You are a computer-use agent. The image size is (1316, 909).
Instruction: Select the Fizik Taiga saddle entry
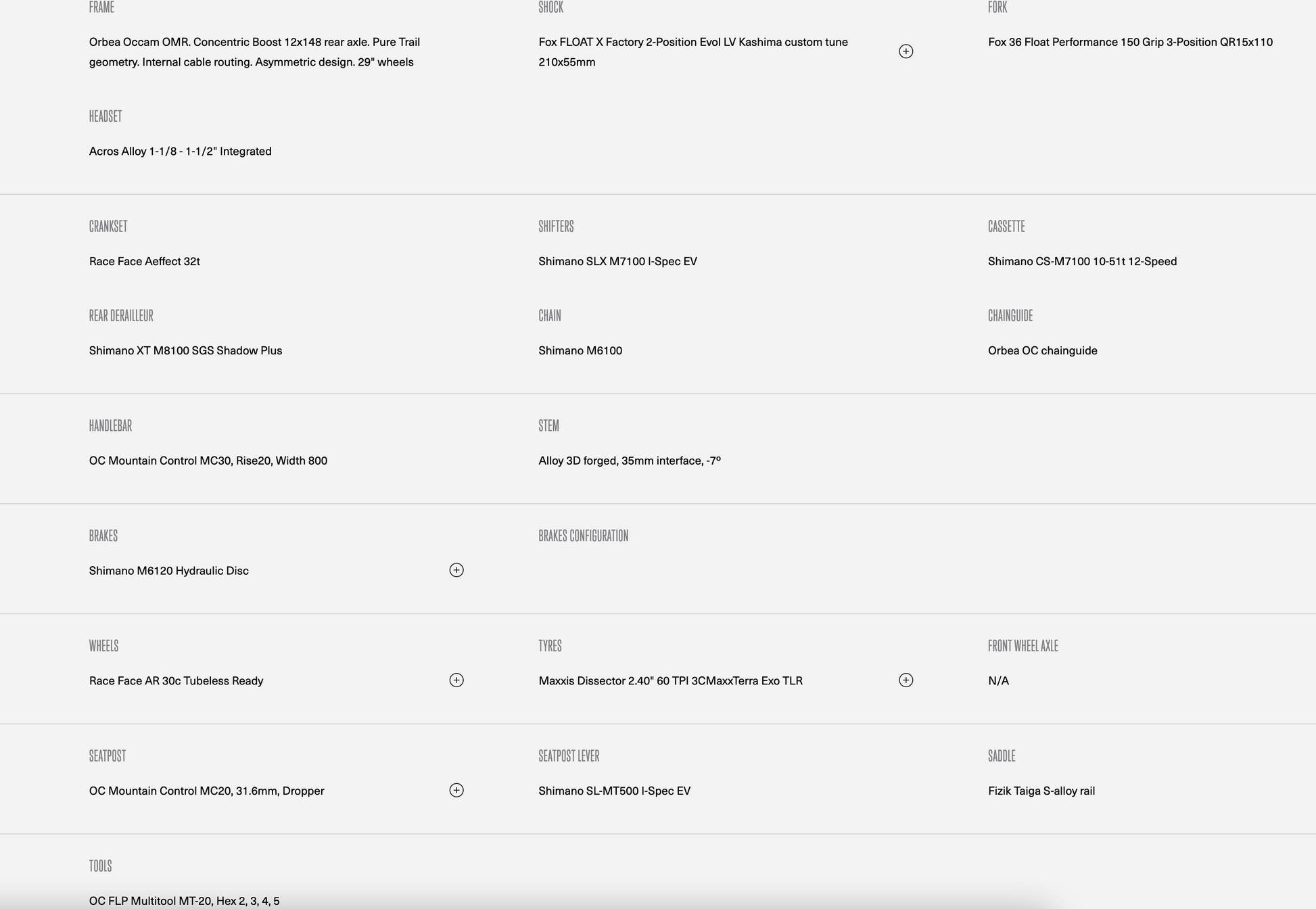point(1041,791)
